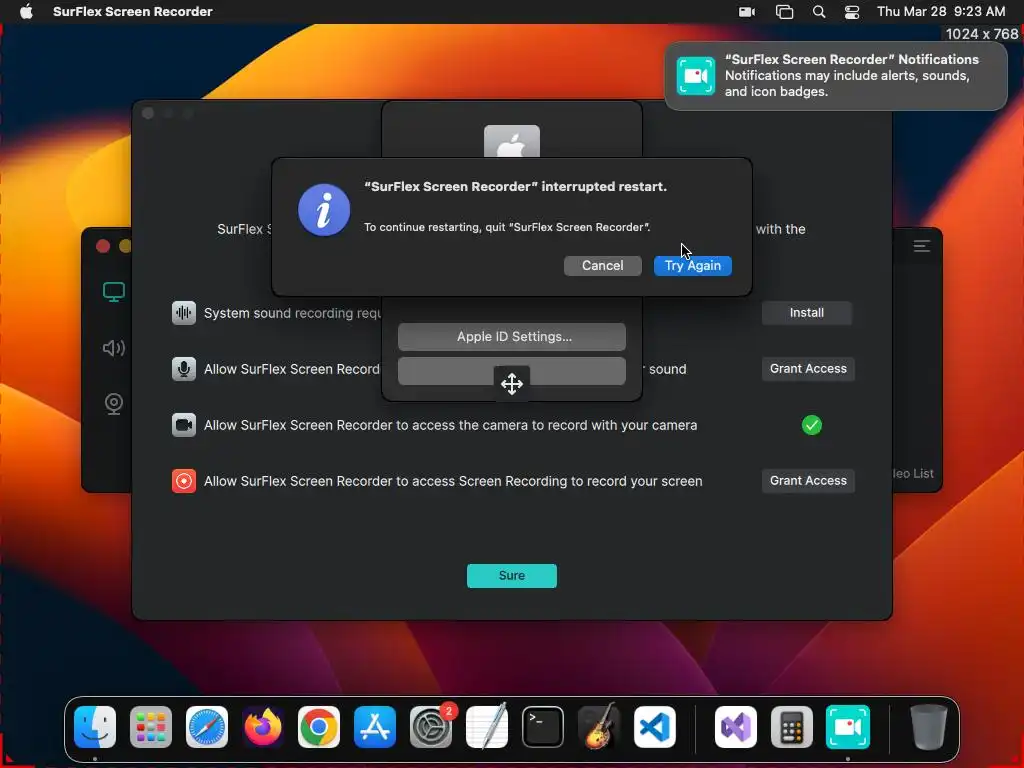This screenshot has width=1024, height=768.
Task: Grant Access for microphone permission
Action: (808, 368)
